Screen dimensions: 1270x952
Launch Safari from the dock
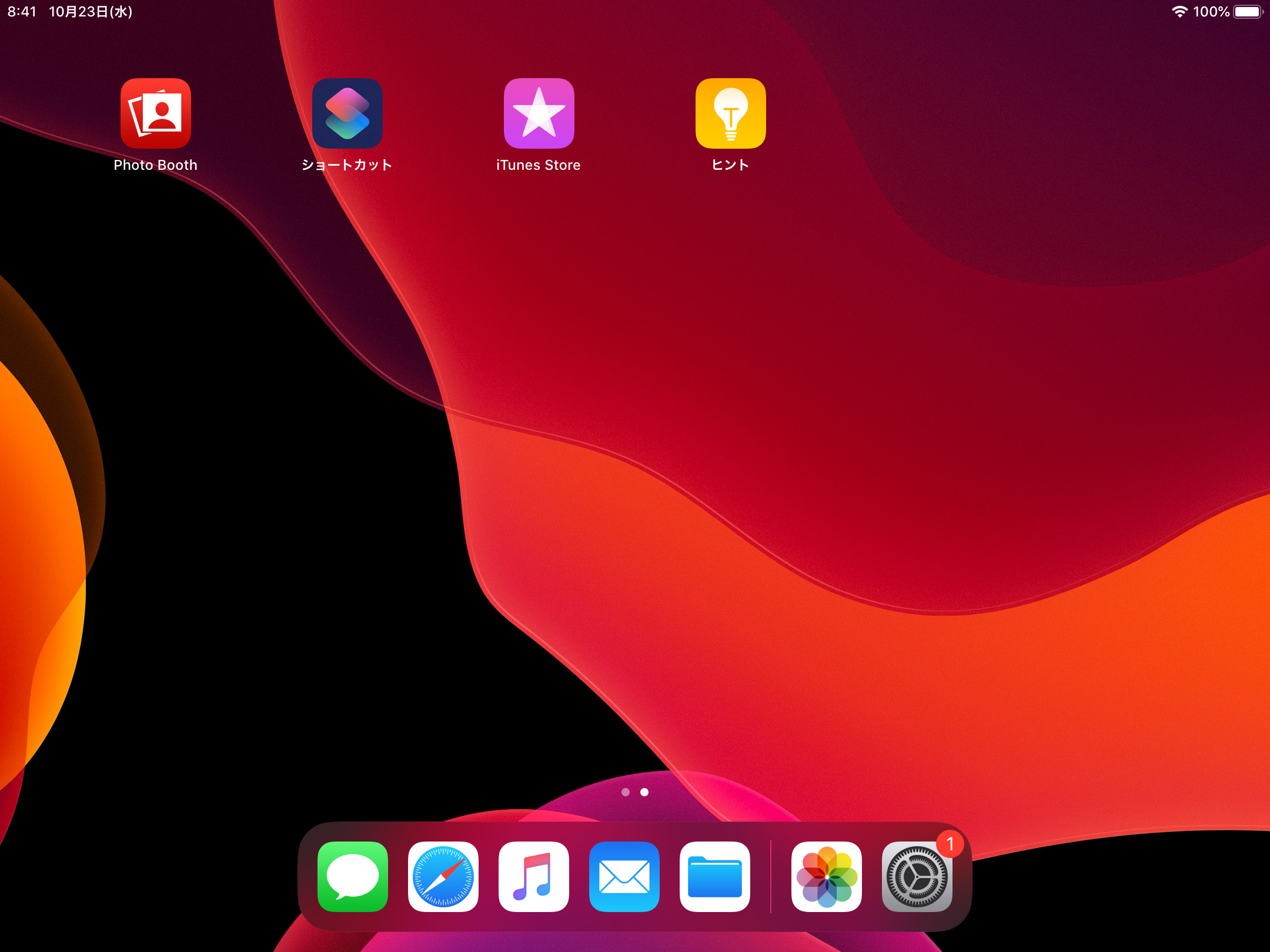coord(443,876)
